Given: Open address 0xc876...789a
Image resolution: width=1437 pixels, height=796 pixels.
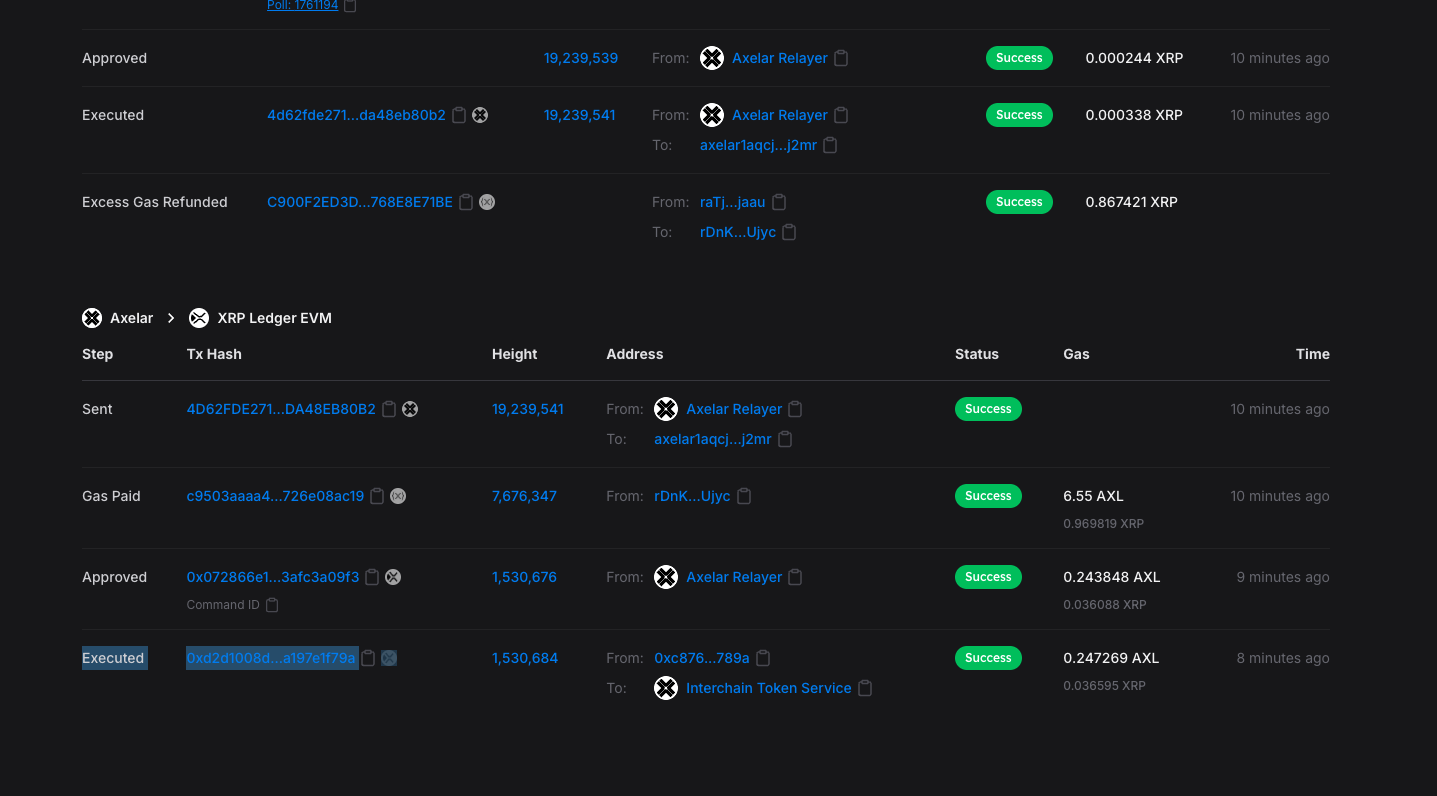Looking at the screenshot, I should 702,658.
